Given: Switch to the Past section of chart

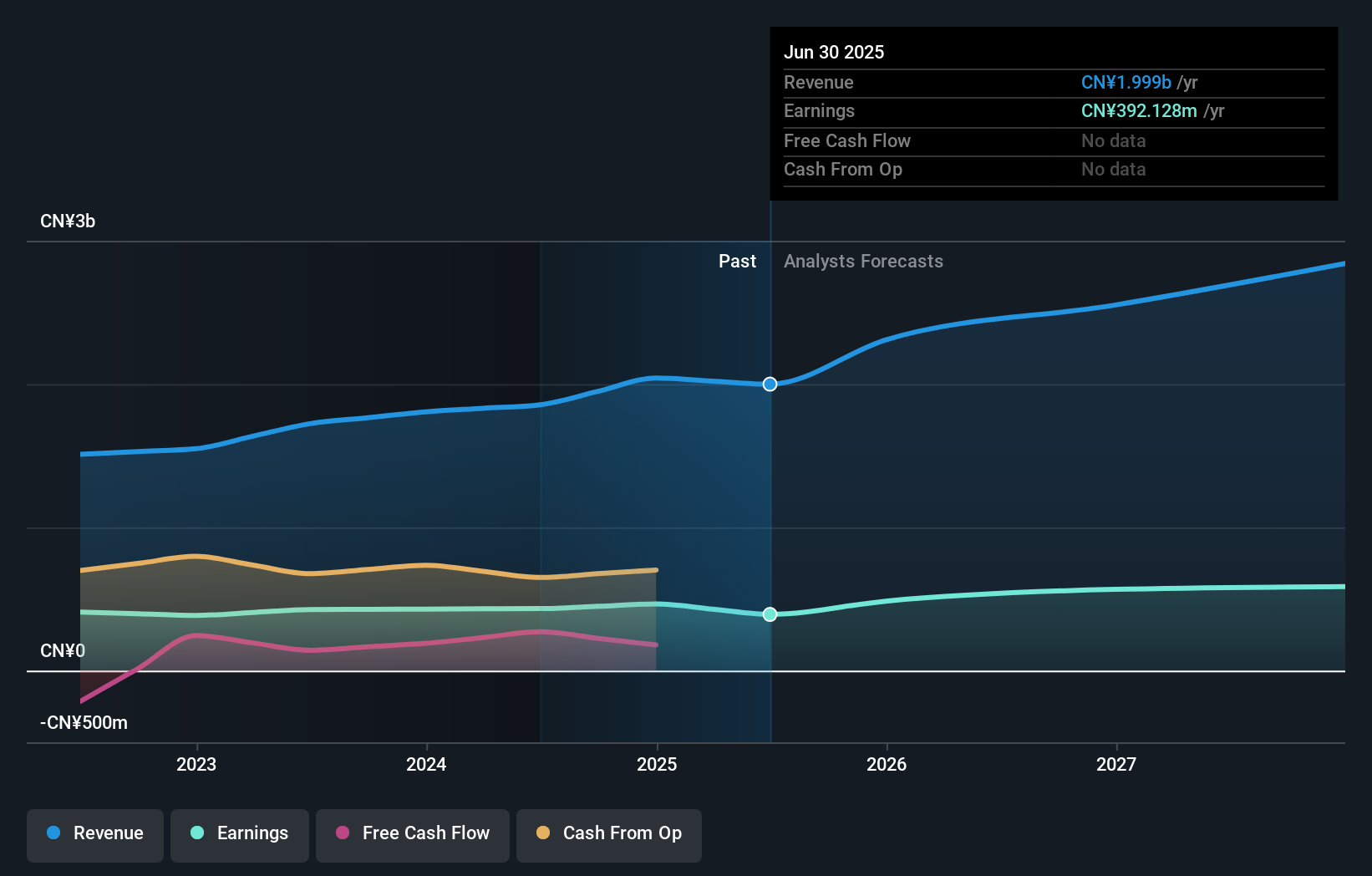Looking at the screenshot, I should click(737, 261).
